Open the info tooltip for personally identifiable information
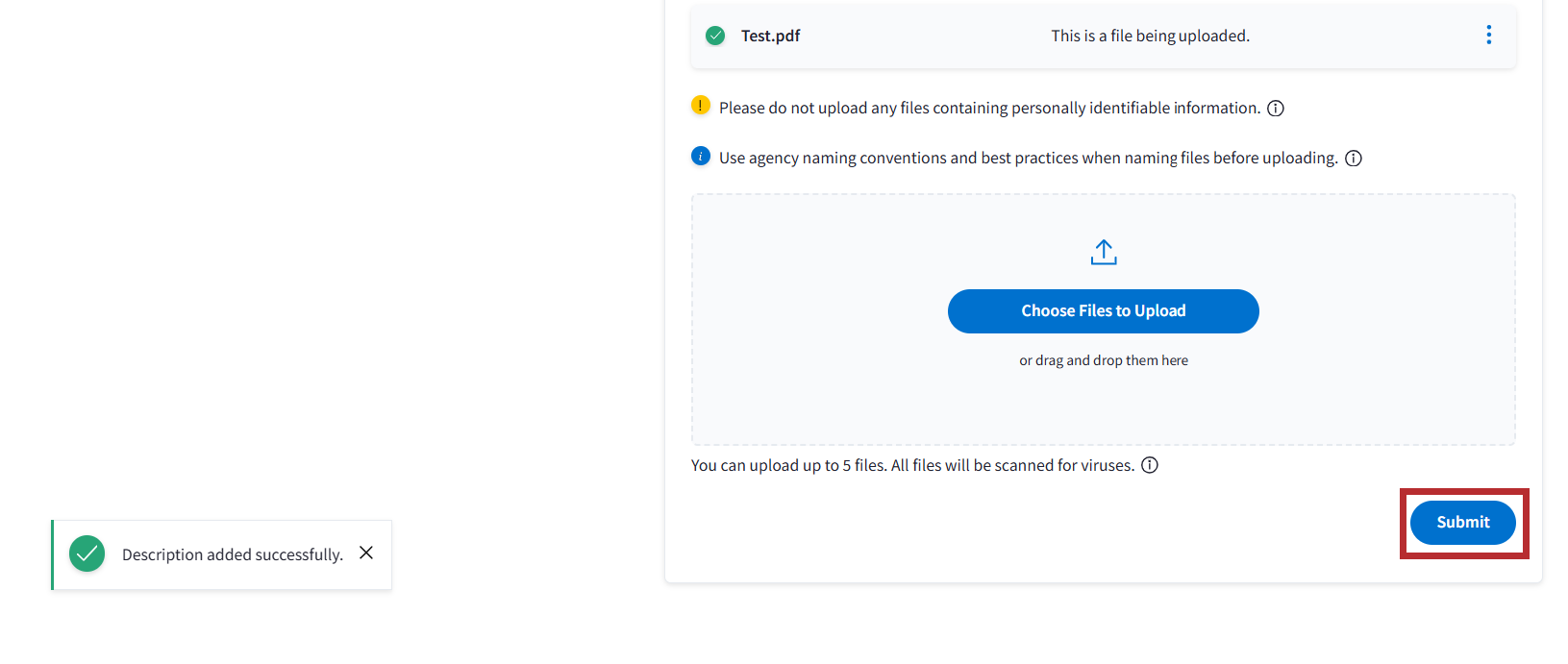This screenshot has height=664, width=1568. (x=1276, y=109)
